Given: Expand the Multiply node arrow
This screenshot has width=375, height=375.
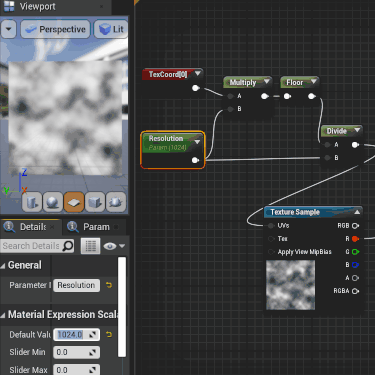Looking at the screenshot, I should (x=267, y=81).
